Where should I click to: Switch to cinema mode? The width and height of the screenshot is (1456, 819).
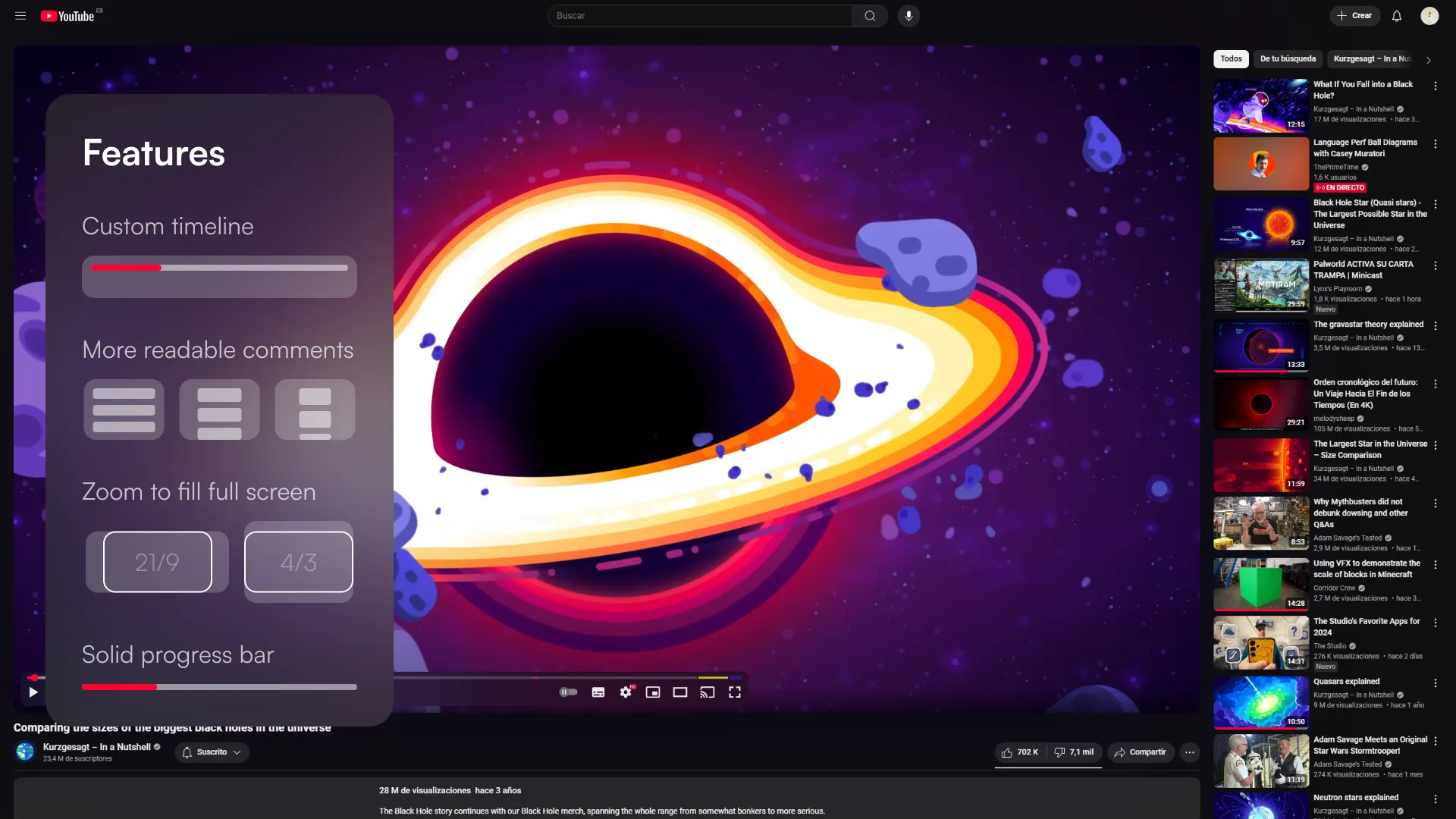click(x=680, y=692)
